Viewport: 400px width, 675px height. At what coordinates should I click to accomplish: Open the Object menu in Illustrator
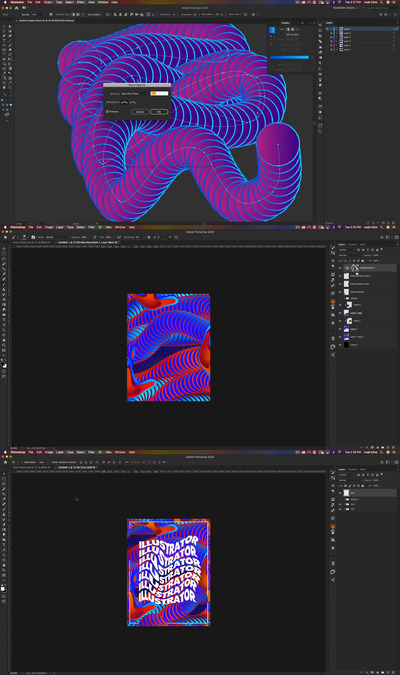click(x=48, y=2)
